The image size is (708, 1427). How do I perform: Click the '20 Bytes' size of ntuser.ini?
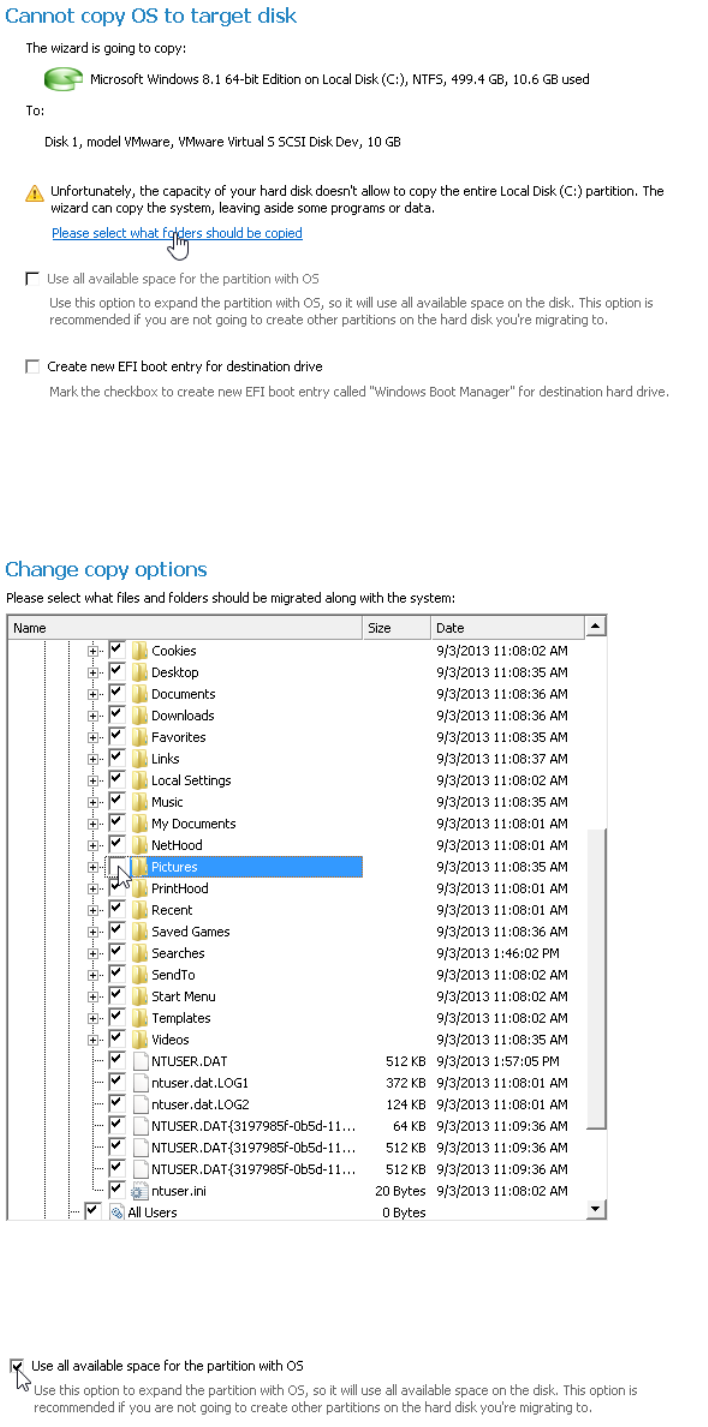[401, 1191]
